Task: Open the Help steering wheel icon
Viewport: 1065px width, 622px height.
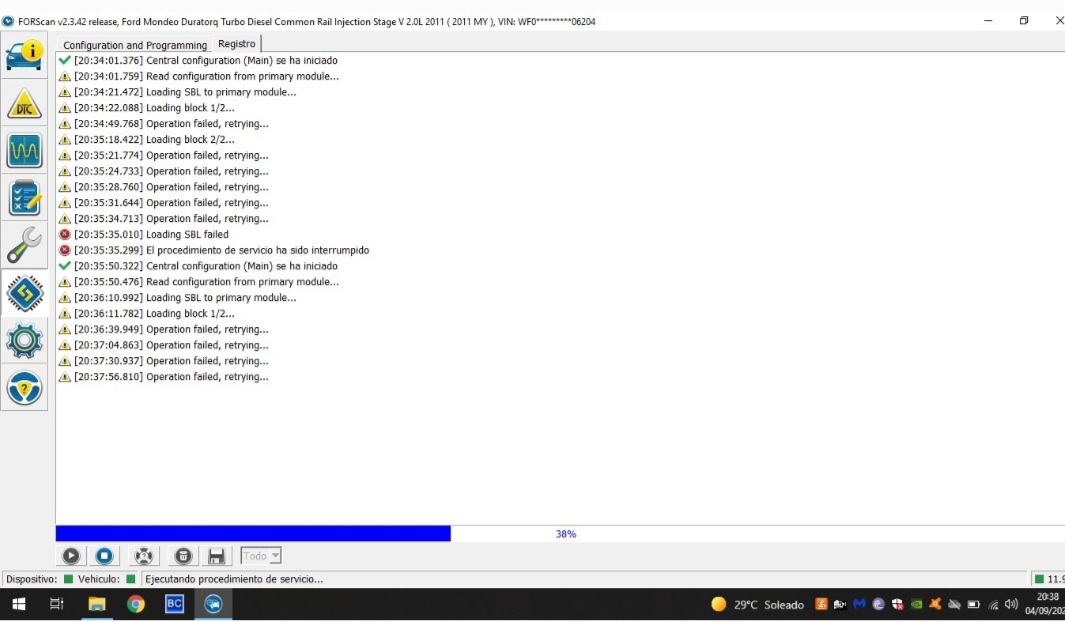Action: coord(24,388)
